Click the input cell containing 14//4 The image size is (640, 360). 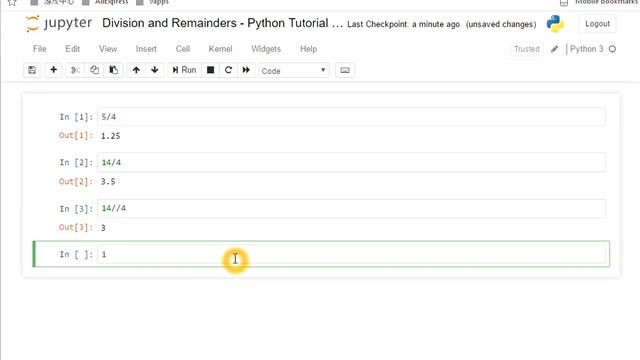[x=351, y=208]
